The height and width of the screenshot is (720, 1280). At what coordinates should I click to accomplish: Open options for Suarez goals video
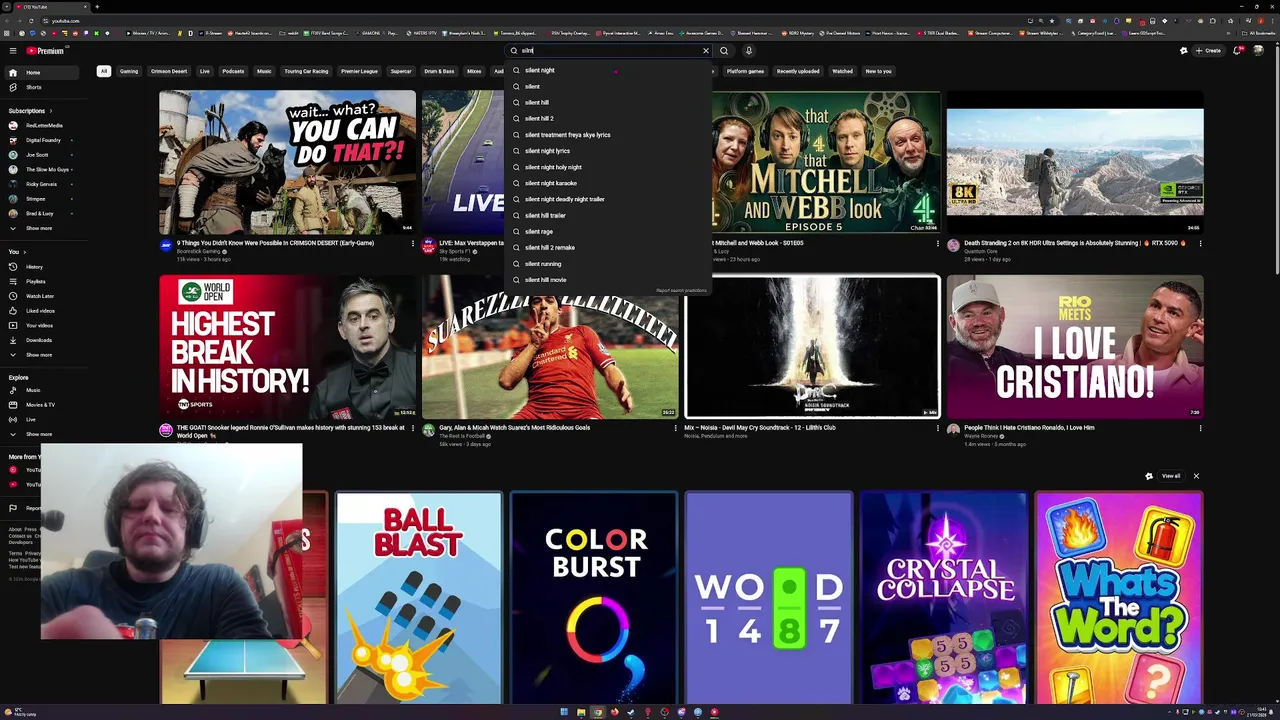(675, 428)
